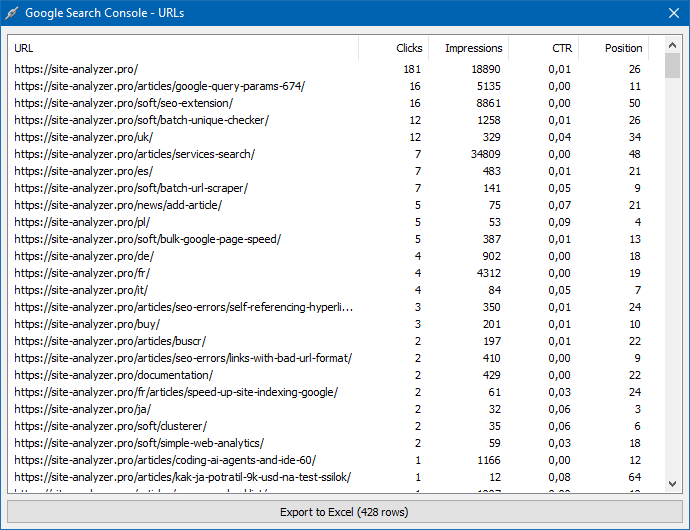Click the 18890 impressions value
Image resolution: width=690 pixels, height=530 pixels.
[x=486, y=69]
